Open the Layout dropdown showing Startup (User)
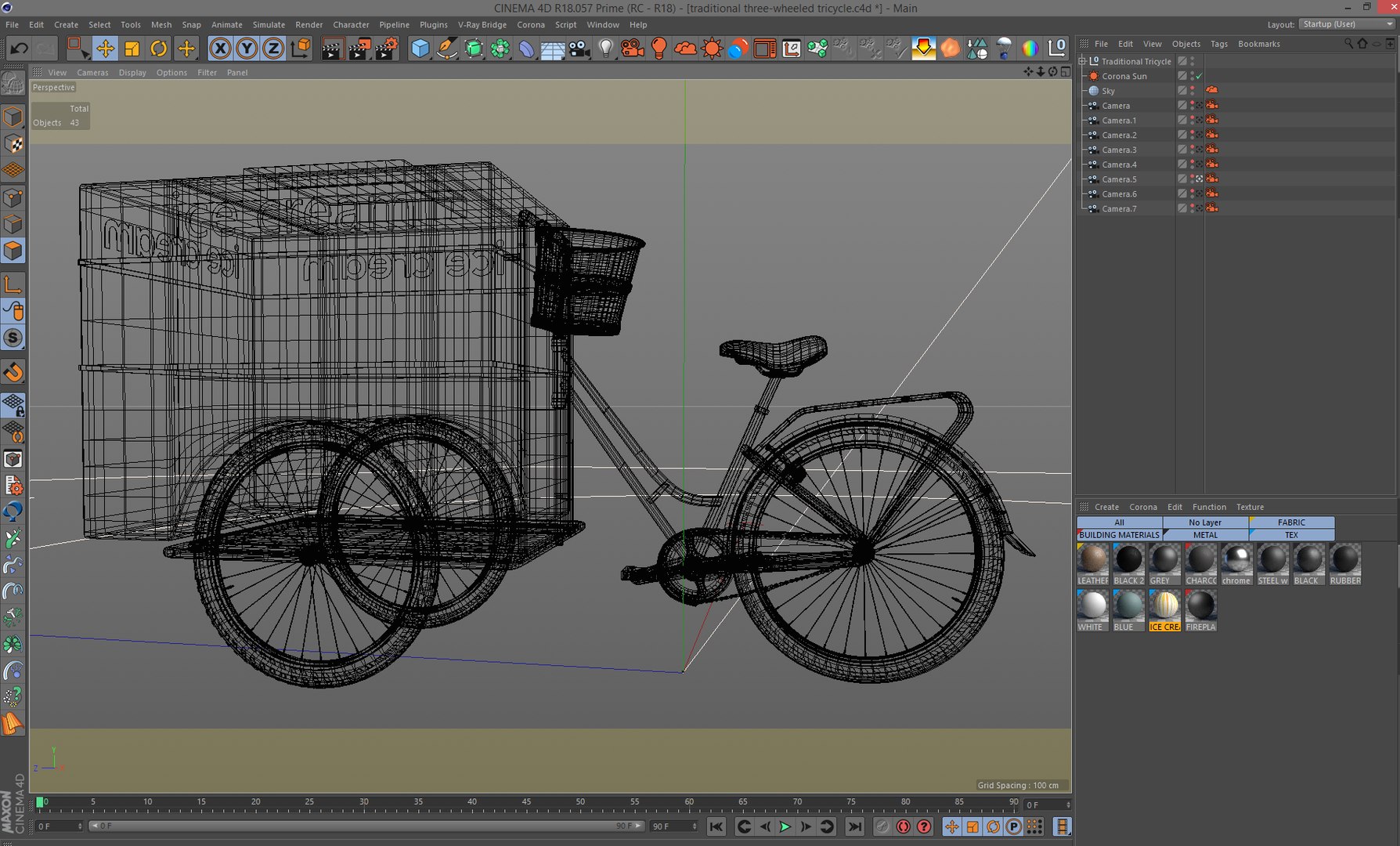1400x846 pixels. click(1347, 24)
